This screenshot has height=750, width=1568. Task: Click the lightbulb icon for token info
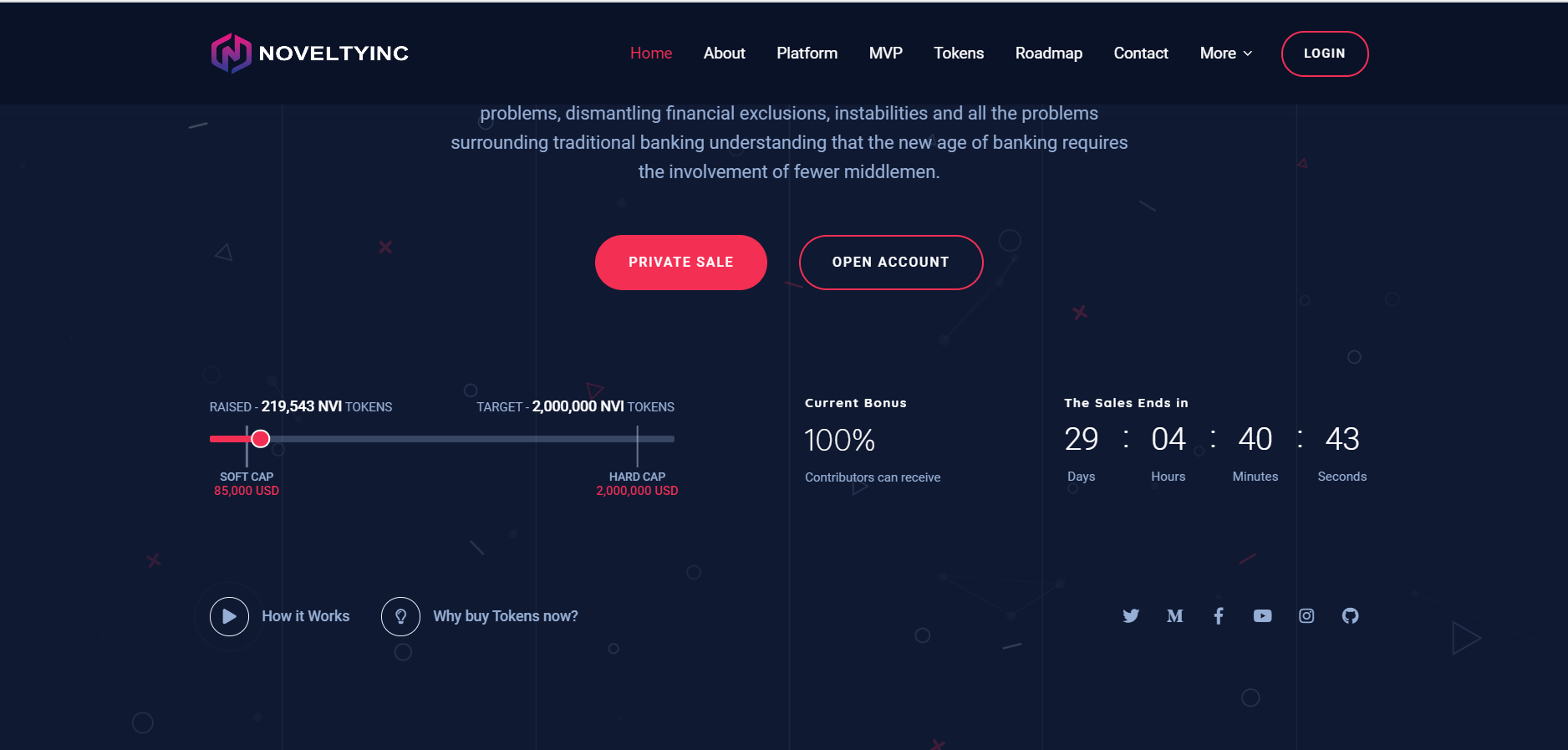[x=400, y=617]
